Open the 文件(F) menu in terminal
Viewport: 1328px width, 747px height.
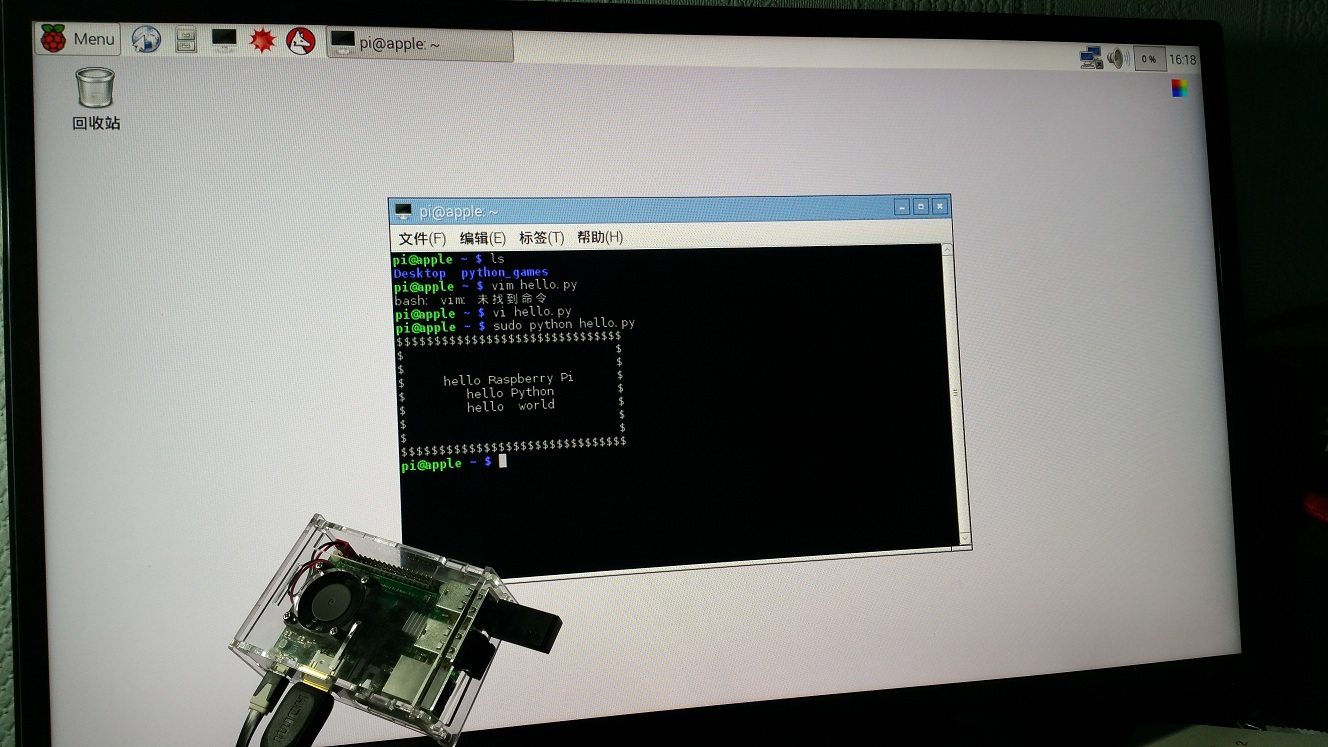pos(422,238)
